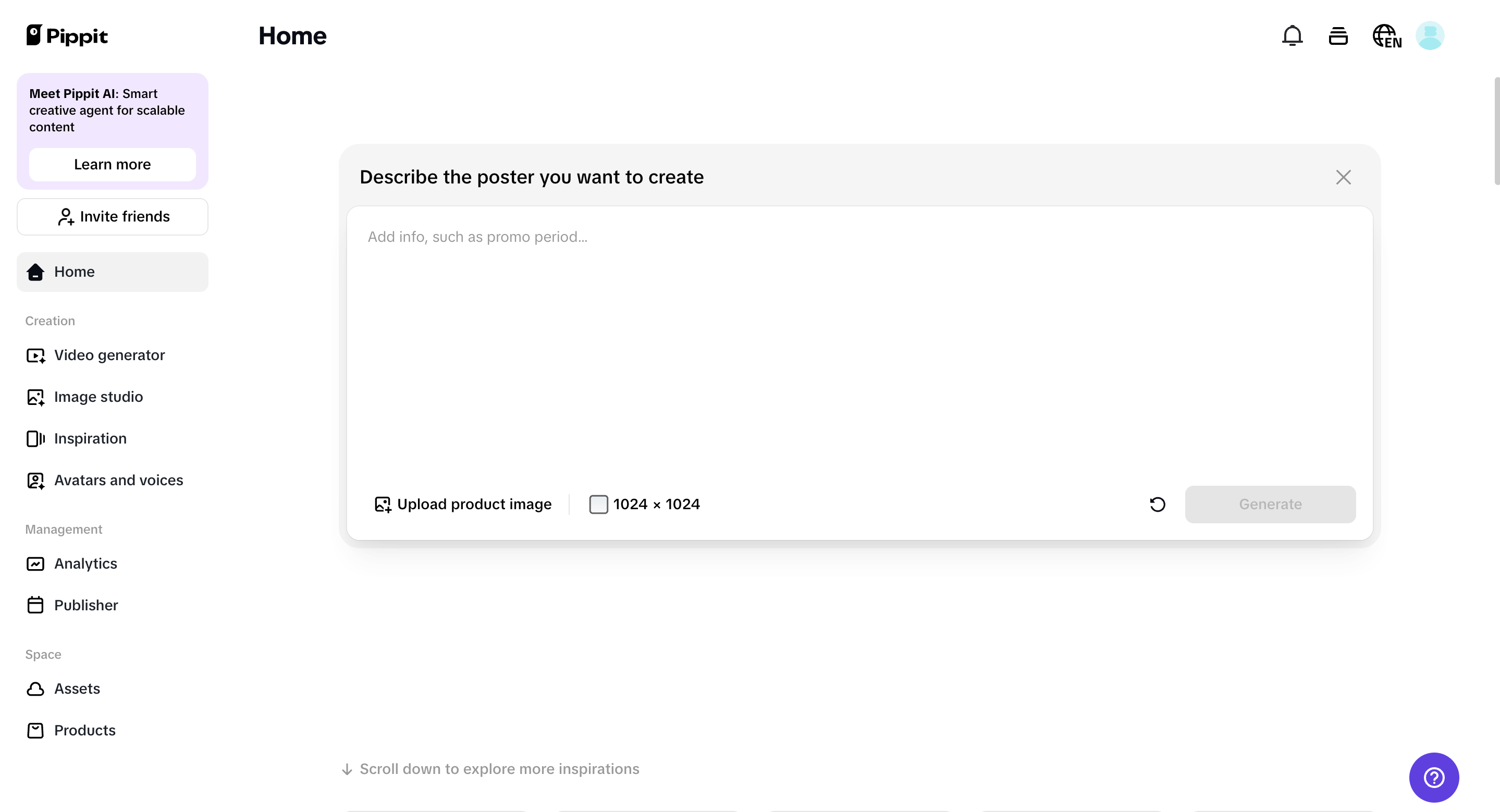Click the Learn more button
The width and height of the screenshot is (1500, 812).
(113, 165)
